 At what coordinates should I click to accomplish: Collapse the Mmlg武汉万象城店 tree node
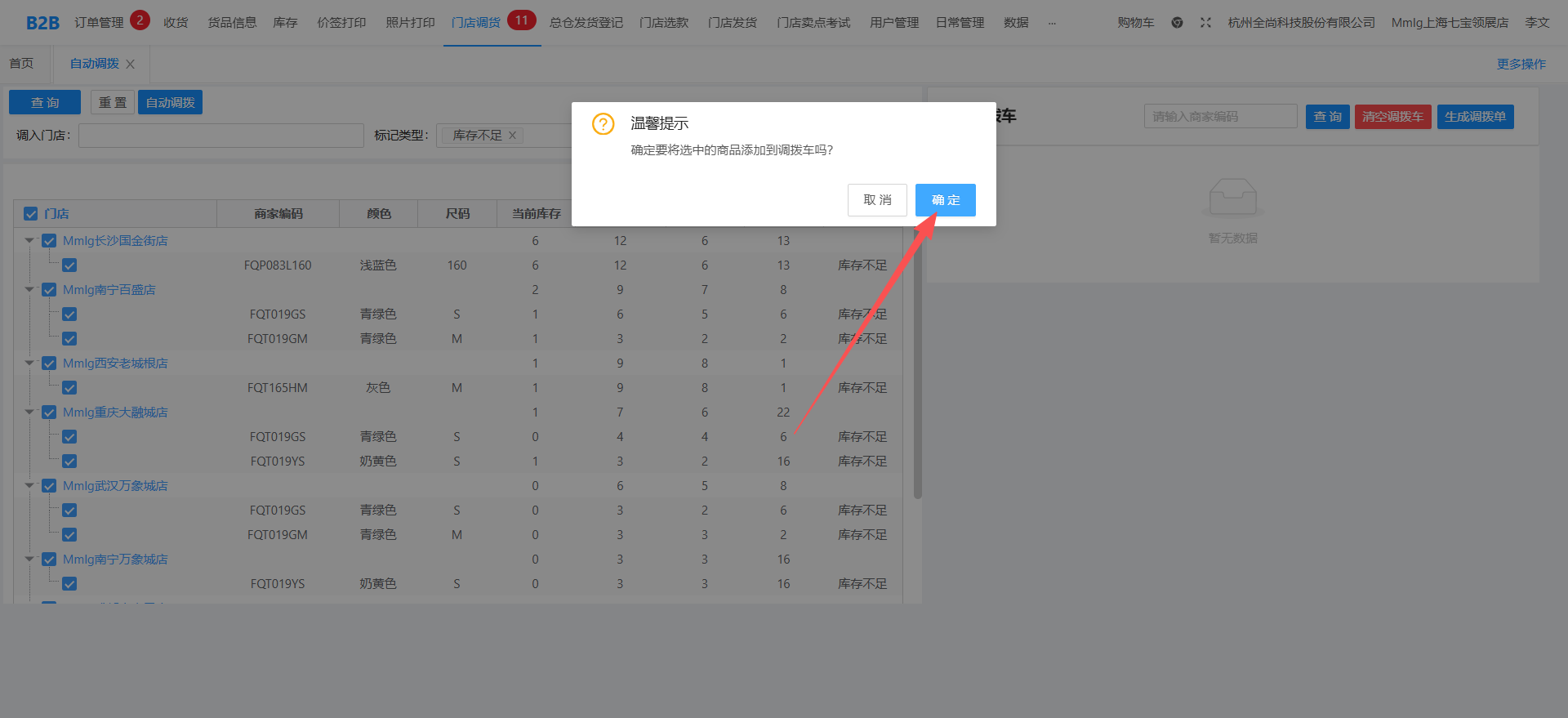[29, 486]
